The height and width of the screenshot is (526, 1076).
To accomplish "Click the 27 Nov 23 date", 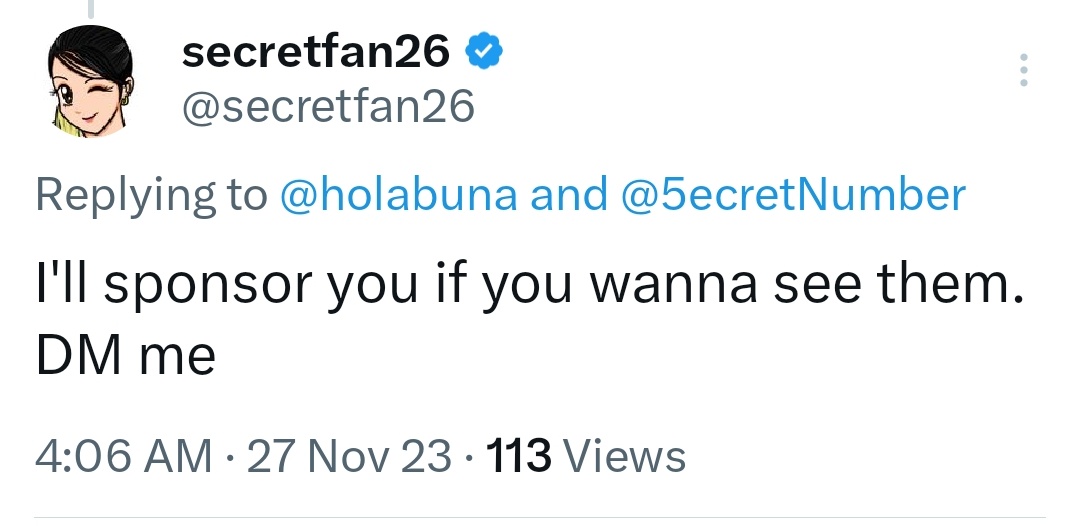I will pyautogui.click(x=349, y=456).
